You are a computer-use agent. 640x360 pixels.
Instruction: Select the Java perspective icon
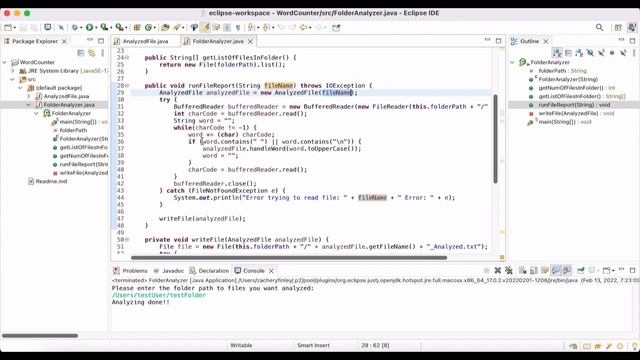click(x=632, y=27)
